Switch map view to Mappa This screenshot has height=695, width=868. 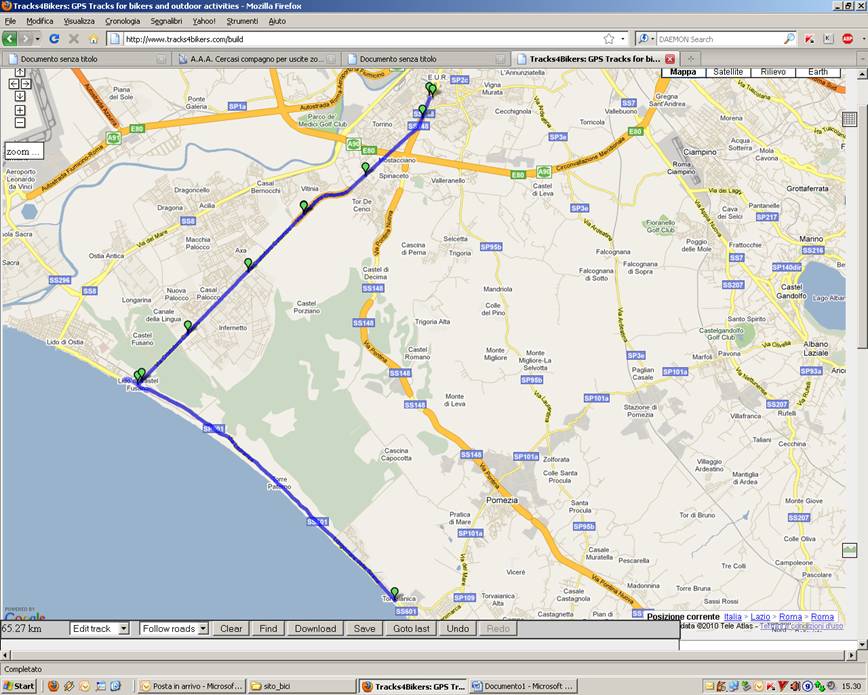click(683, 72)
